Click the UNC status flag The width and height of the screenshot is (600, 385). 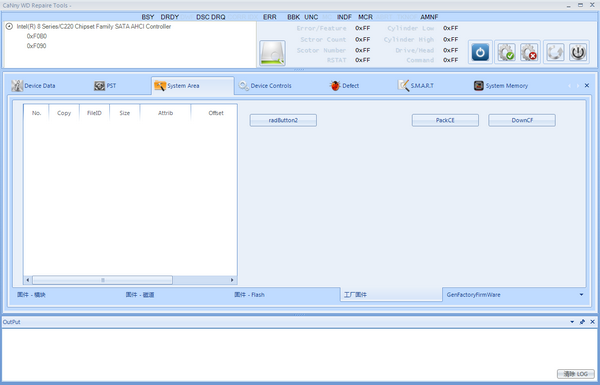coord(311,17)
